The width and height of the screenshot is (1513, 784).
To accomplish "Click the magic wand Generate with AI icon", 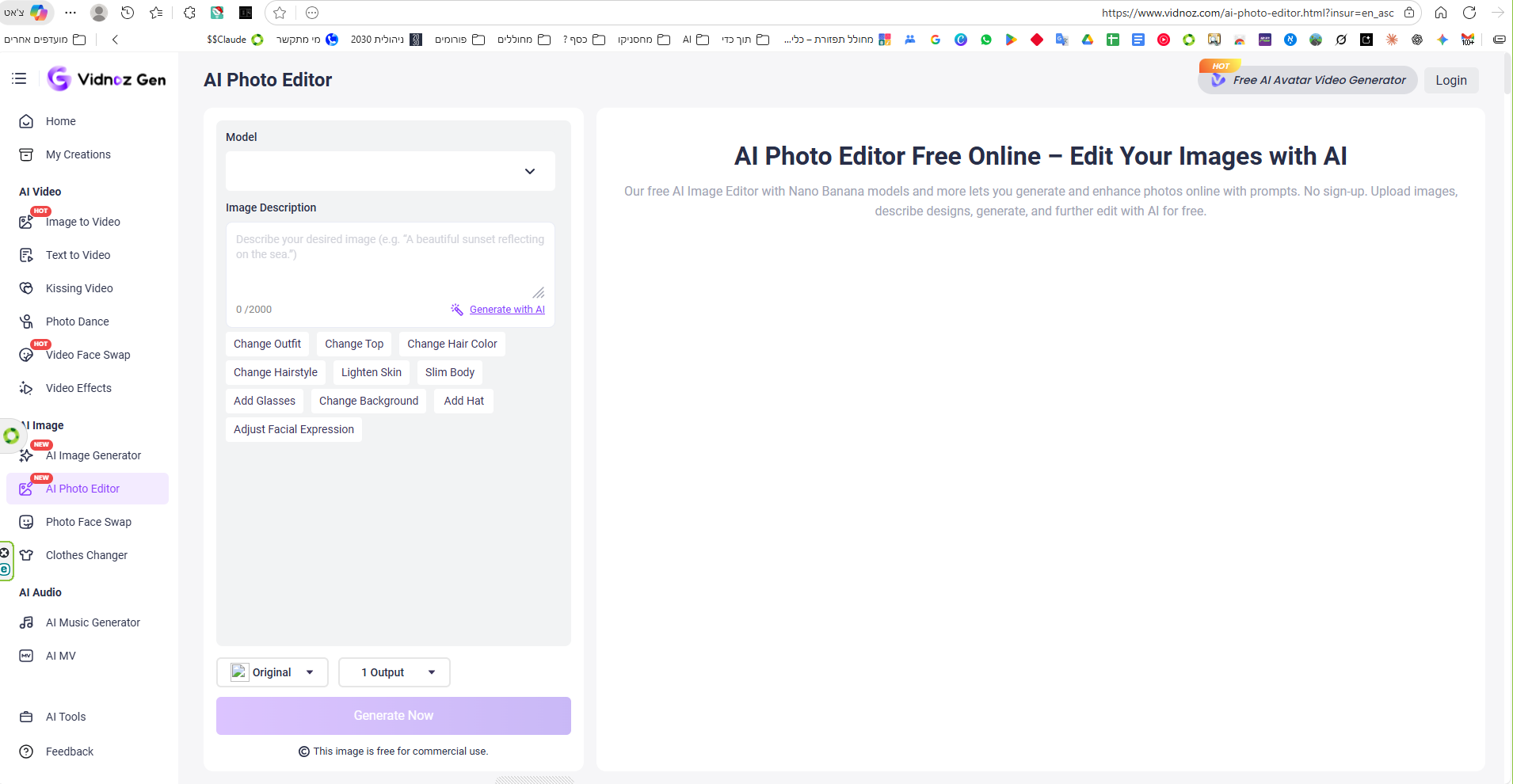I will (457, 310).
